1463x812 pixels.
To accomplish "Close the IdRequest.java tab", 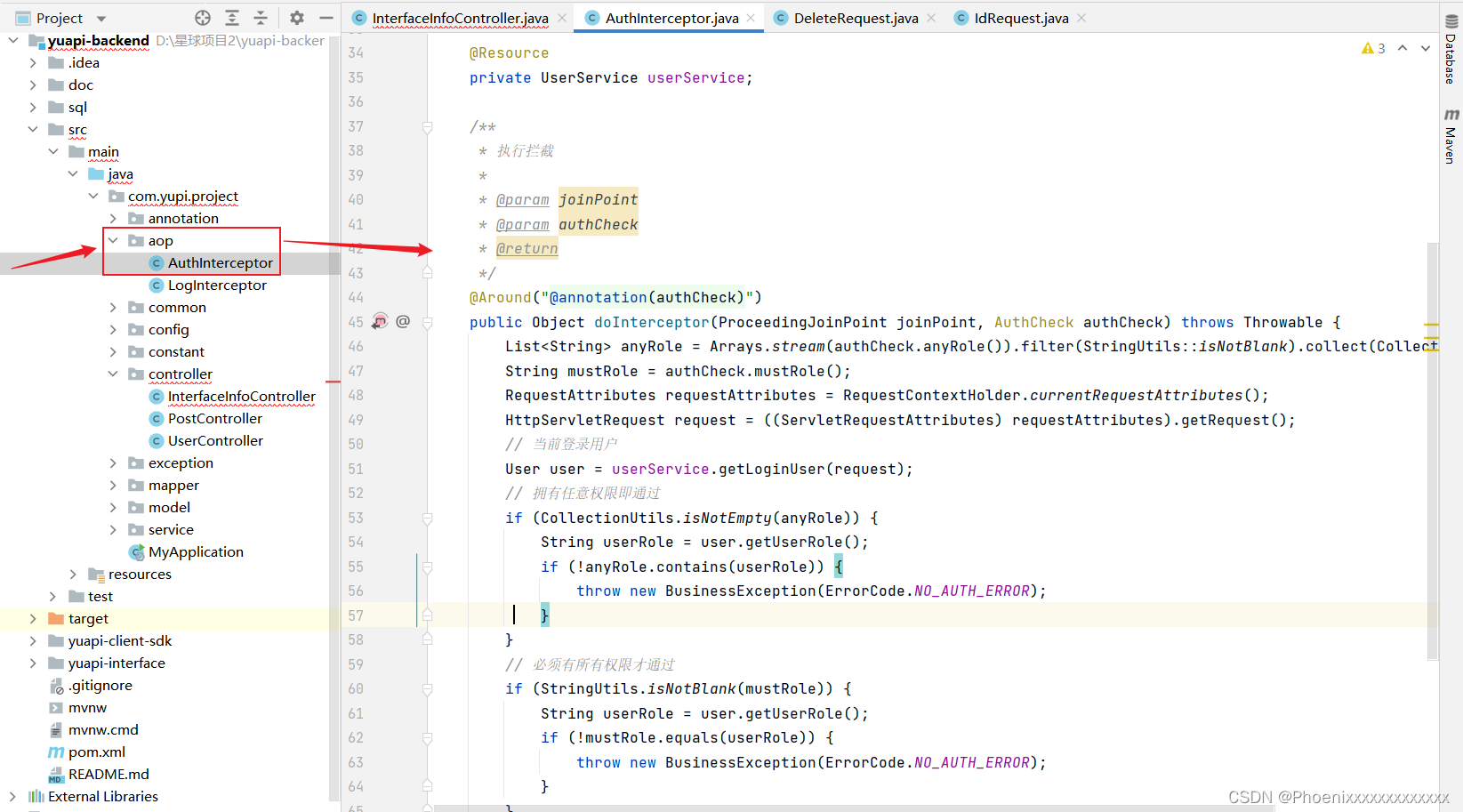I will pos(1081,18).
